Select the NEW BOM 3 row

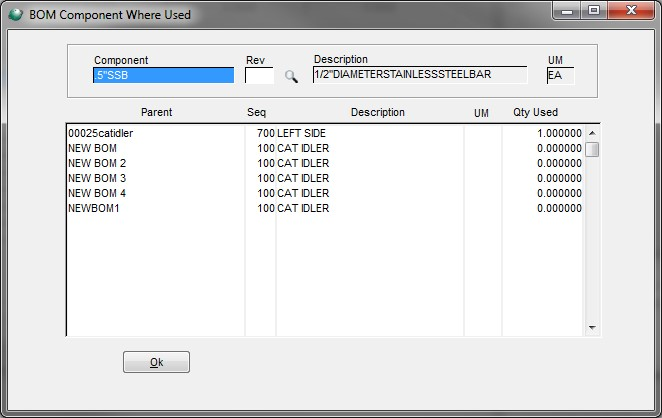pos(324,178)
